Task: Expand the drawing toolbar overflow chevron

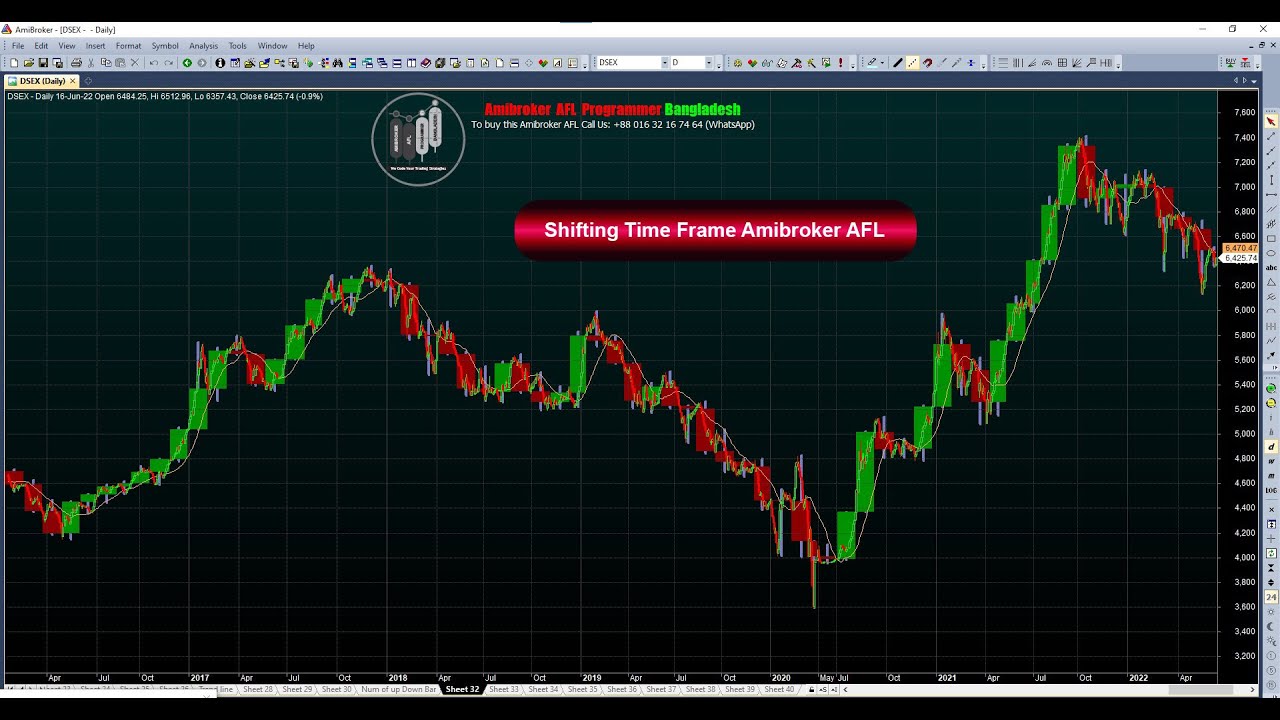Action: coord(983,65)
